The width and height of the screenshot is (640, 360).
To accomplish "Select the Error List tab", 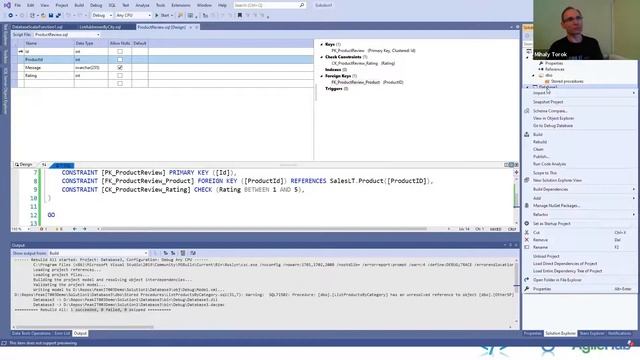I will [62, 333].
